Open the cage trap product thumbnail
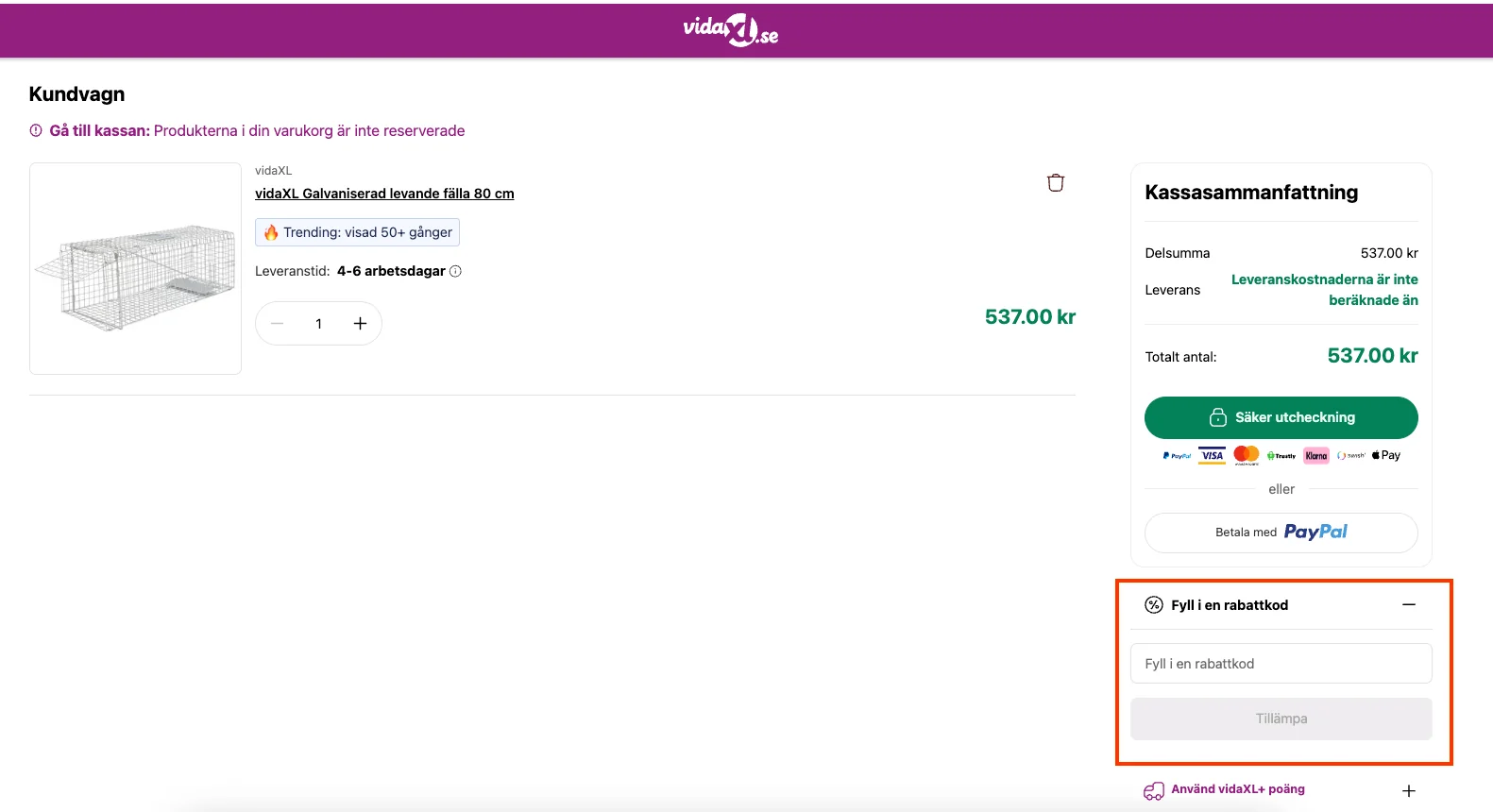This screenshot has width=1493, height=812. 135,268
